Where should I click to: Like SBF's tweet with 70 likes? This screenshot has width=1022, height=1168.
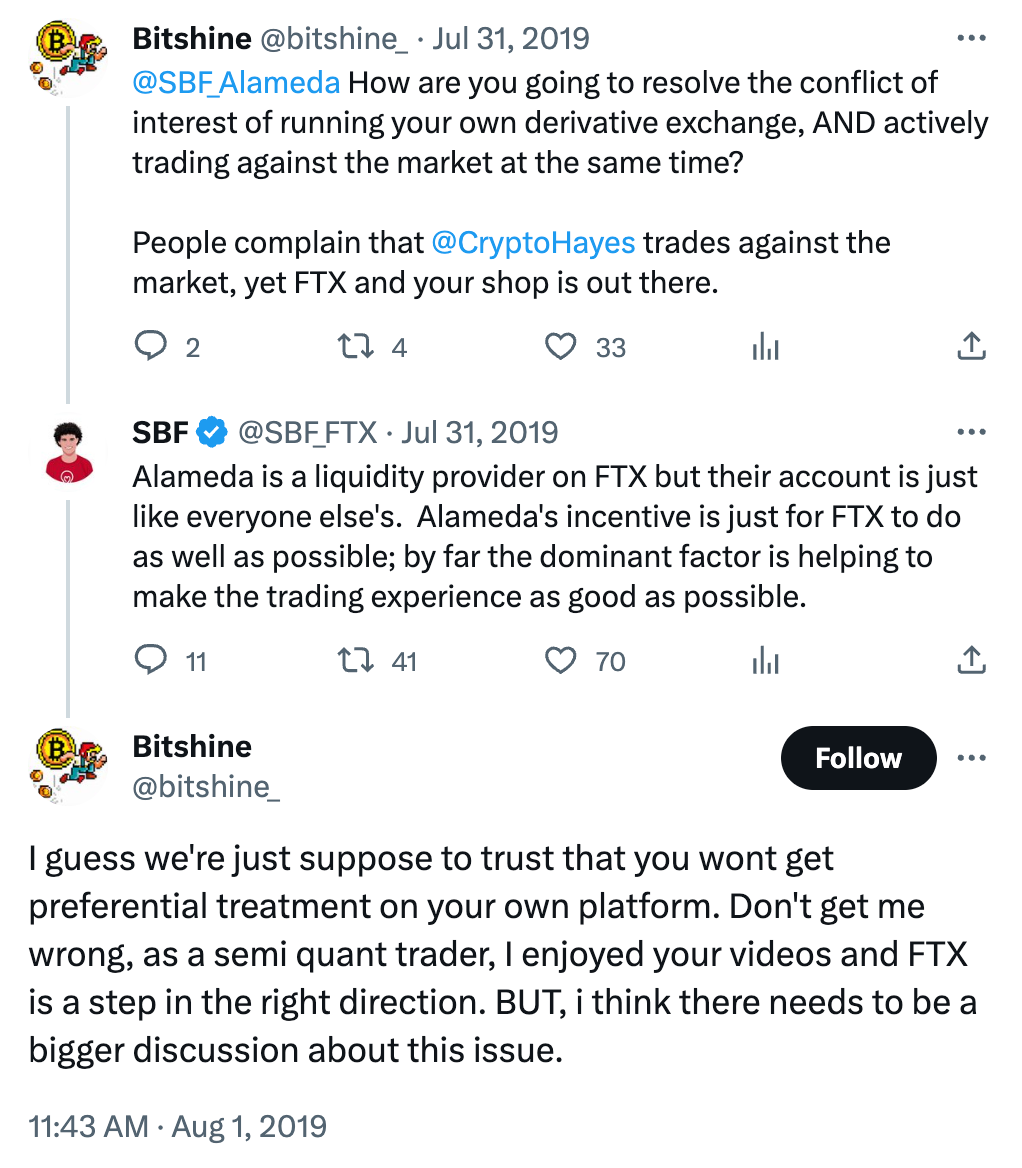pyautogui.click(x=561, y=660)
